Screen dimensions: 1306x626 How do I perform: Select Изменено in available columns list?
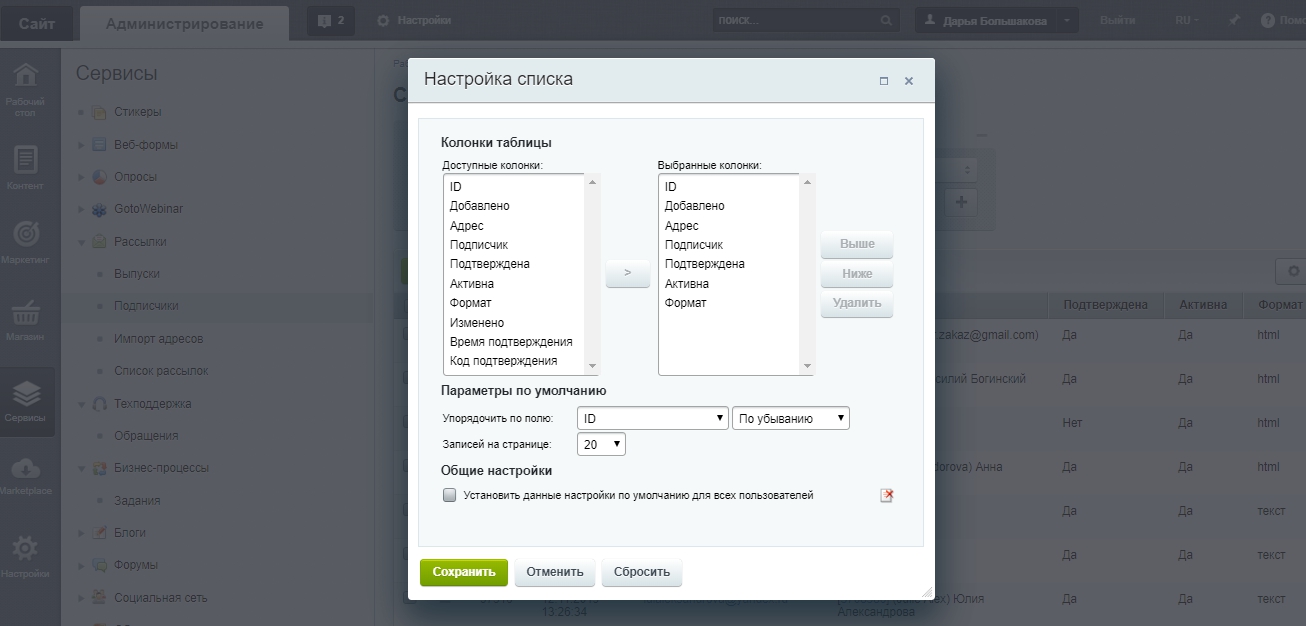click(x=477, y=323)
